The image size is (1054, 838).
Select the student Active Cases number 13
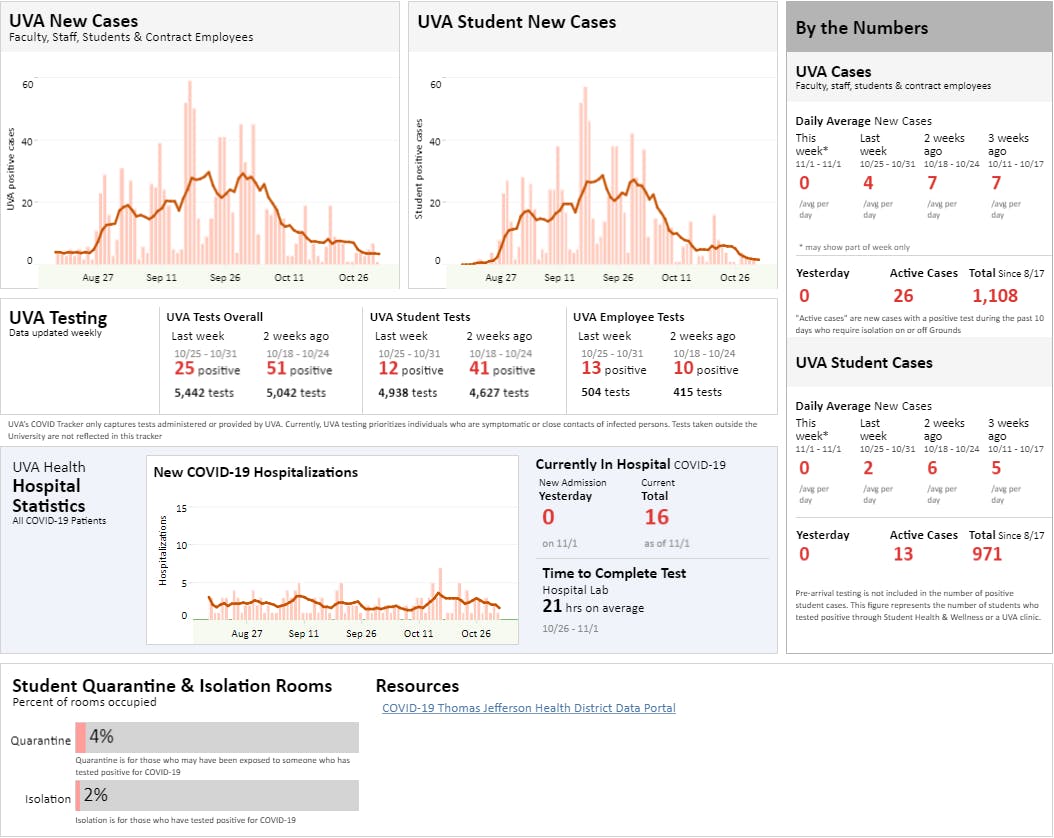pyautogui.click(x=902, y=554)
